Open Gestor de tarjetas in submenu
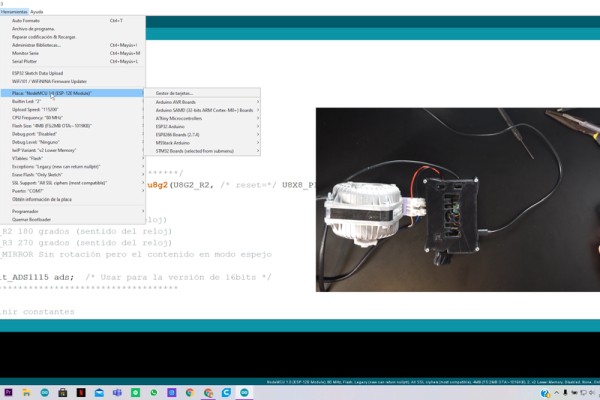600x400 pixels. (x=202, y=93)
